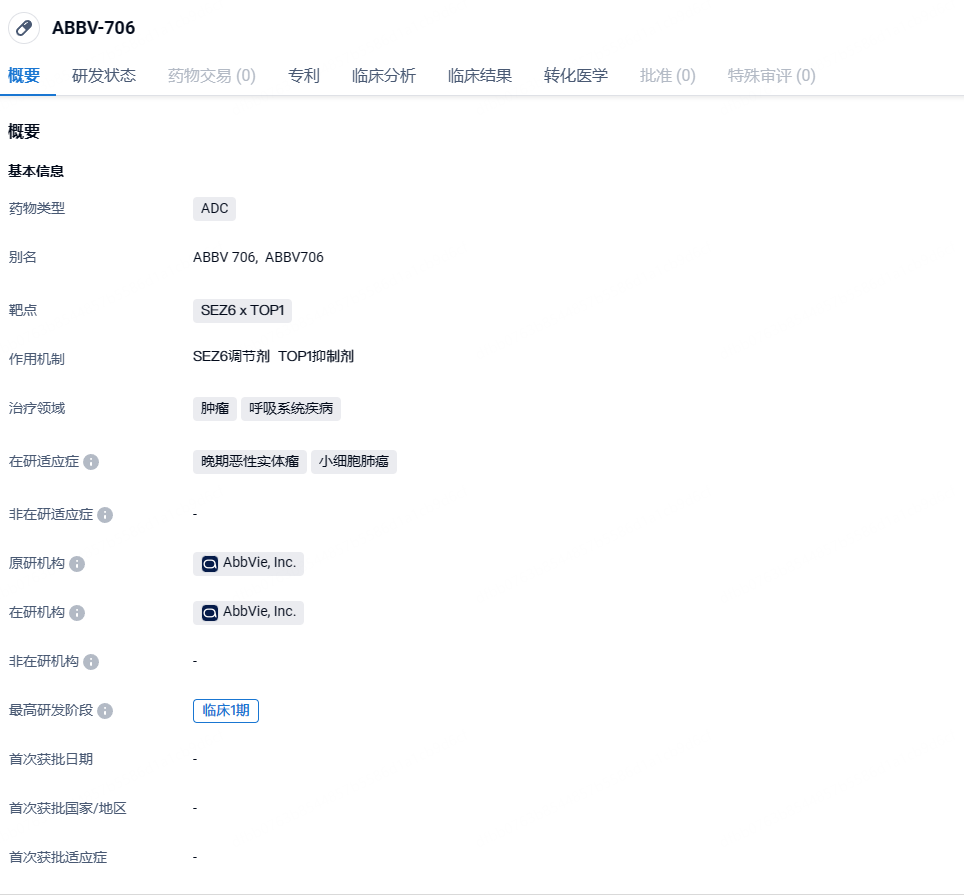Click AbbVie, Inc. name in 在研机构 row
Screen dimensions: 964x895
(x=259, y=612)
